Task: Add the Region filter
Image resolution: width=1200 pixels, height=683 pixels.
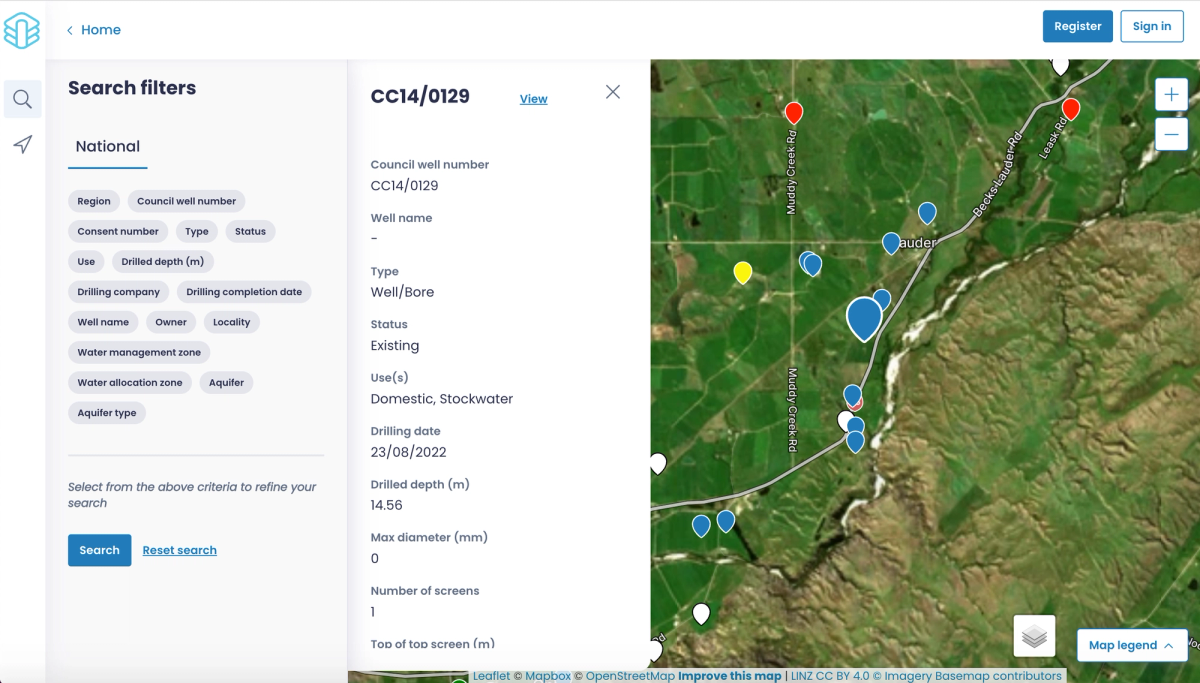Action: (x=94, y=201)
